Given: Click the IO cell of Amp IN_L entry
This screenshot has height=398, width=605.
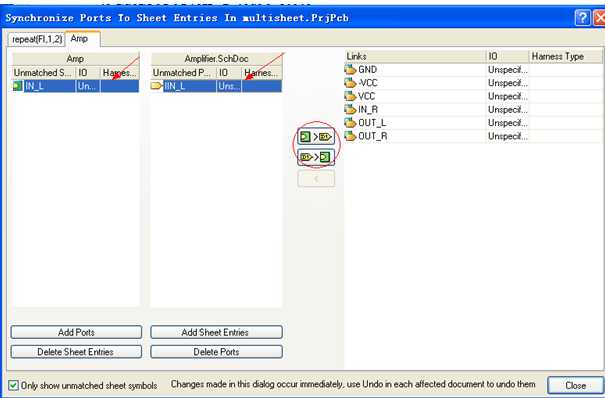Looking at the screenshot, I should point(88,86).
